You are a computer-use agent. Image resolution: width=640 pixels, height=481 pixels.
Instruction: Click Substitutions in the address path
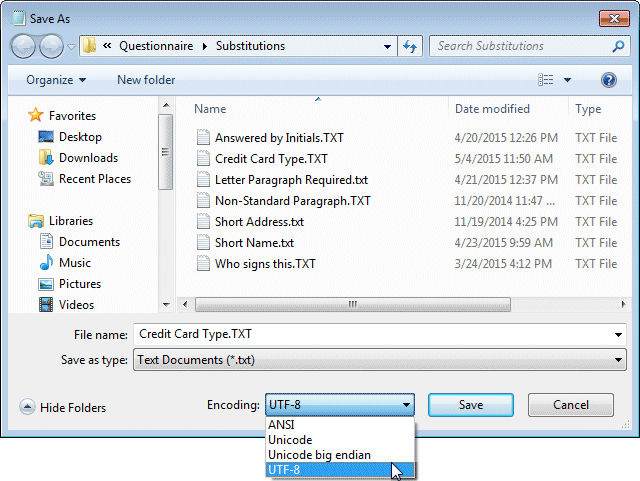(250, 46)
